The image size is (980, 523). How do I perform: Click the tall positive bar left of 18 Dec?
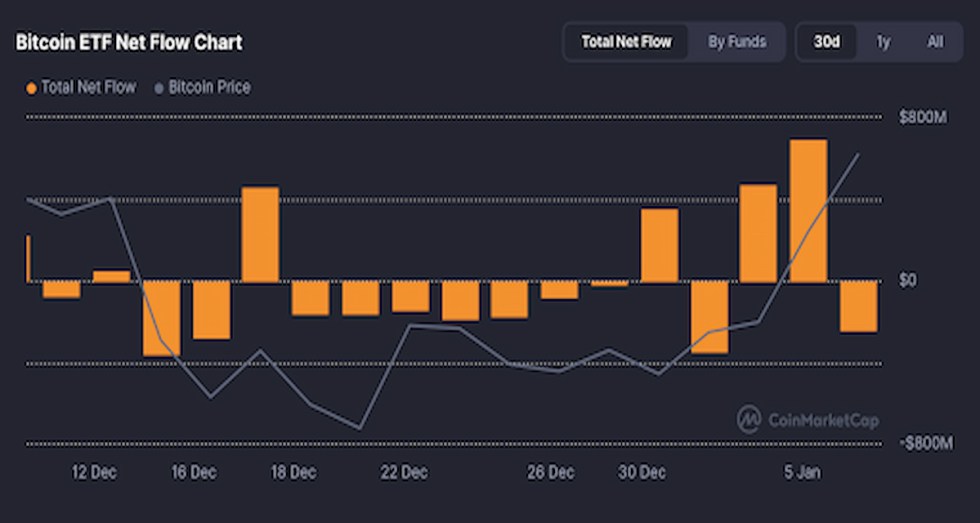(x=260, y=234)
